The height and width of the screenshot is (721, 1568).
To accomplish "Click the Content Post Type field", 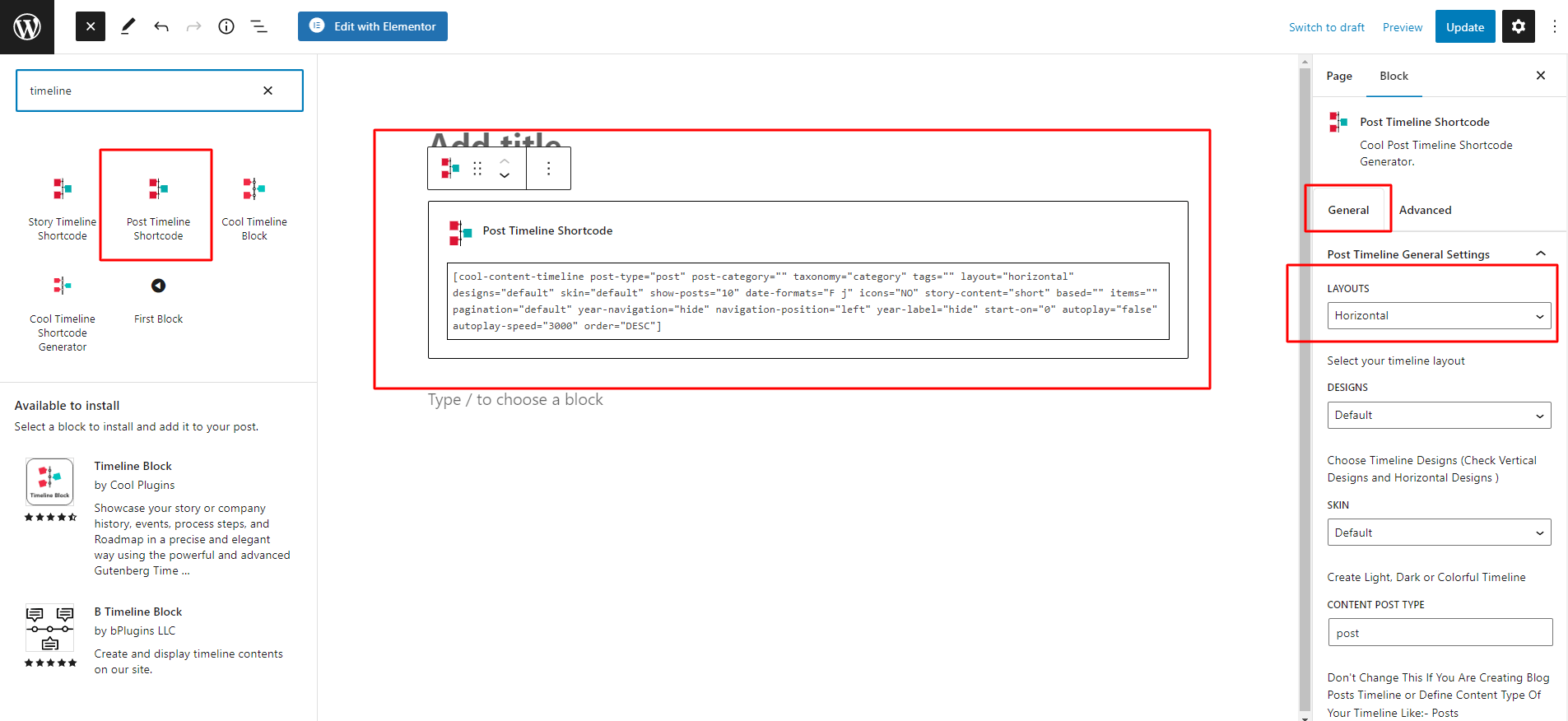I will [1440, 632].
